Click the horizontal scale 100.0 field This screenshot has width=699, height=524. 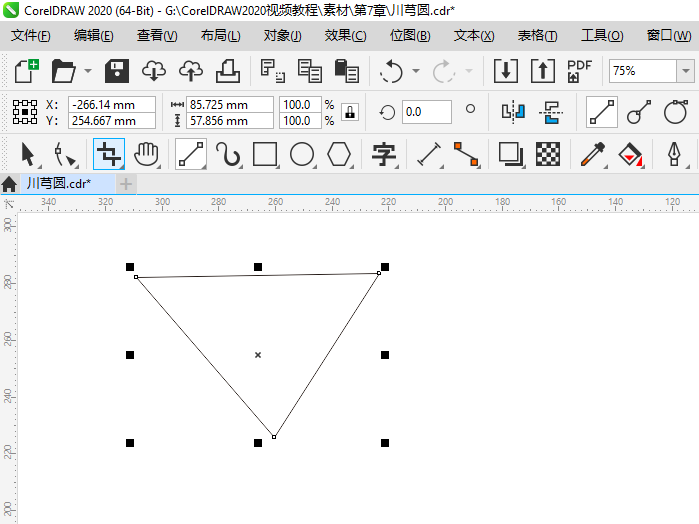(300, 105)
